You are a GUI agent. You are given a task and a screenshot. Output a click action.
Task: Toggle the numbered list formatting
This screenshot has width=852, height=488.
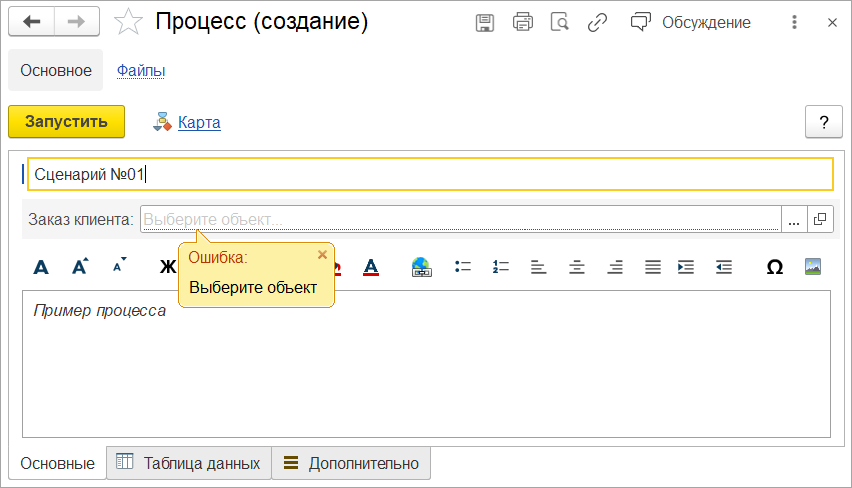tap(500, 267)
